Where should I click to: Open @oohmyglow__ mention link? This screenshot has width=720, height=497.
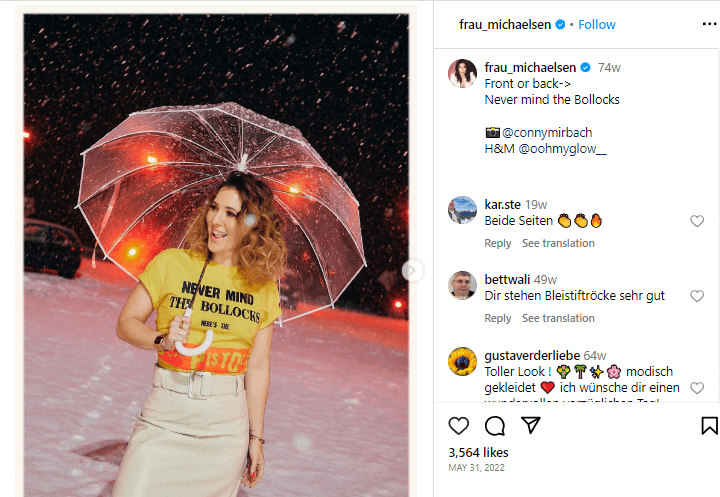click(x=563, y=149)
